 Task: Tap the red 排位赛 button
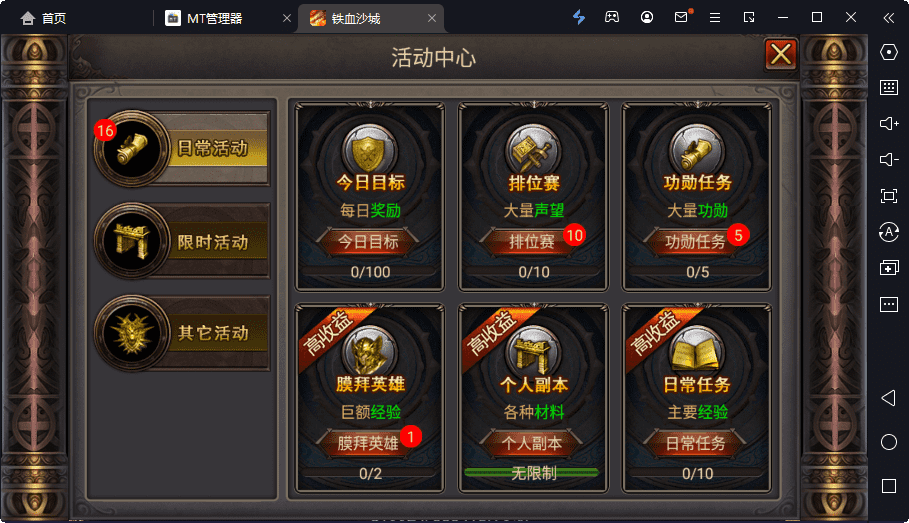pos(532,241)
